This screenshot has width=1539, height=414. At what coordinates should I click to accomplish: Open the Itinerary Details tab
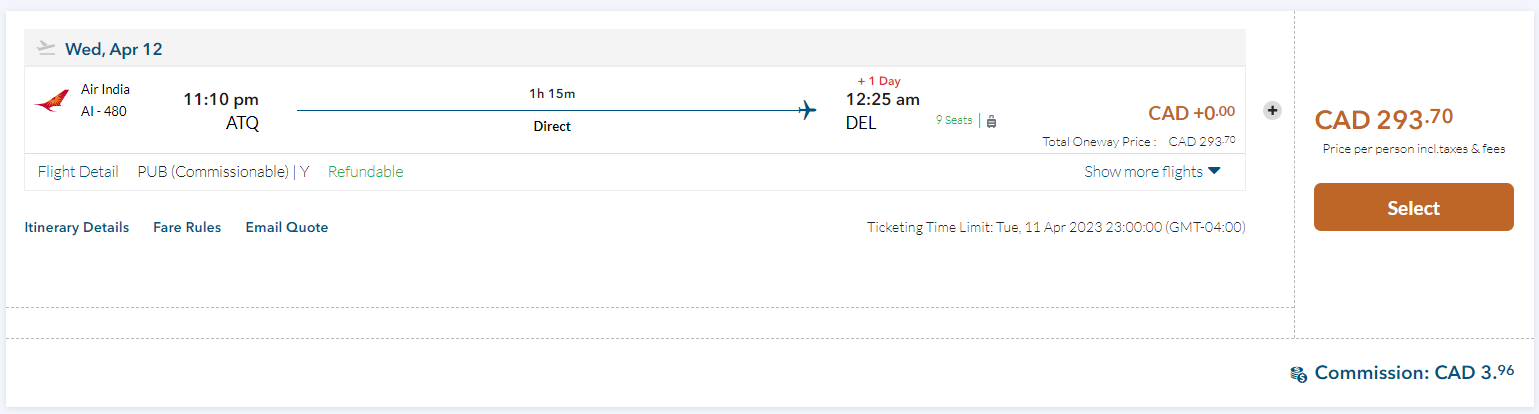[77, 228]
